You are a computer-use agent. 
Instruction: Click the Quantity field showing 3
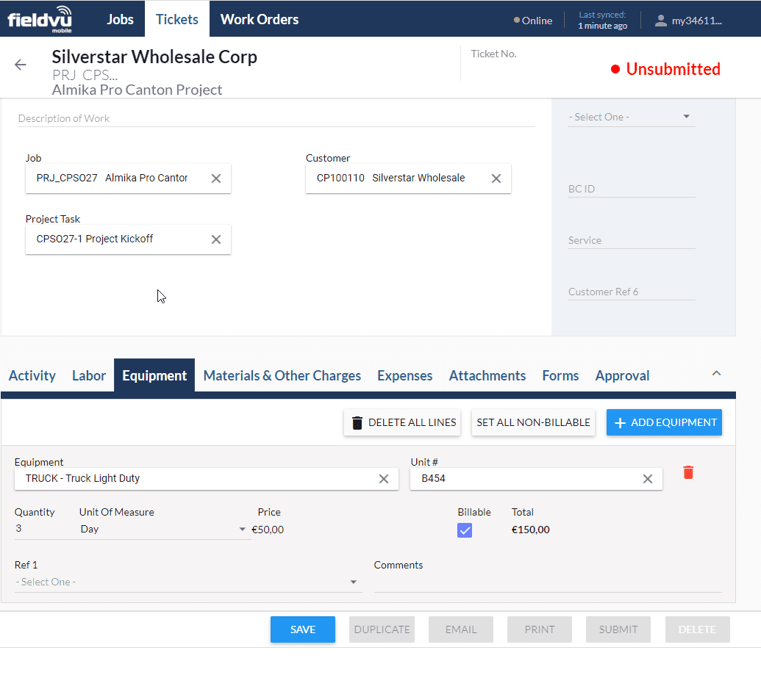(43, 529)
